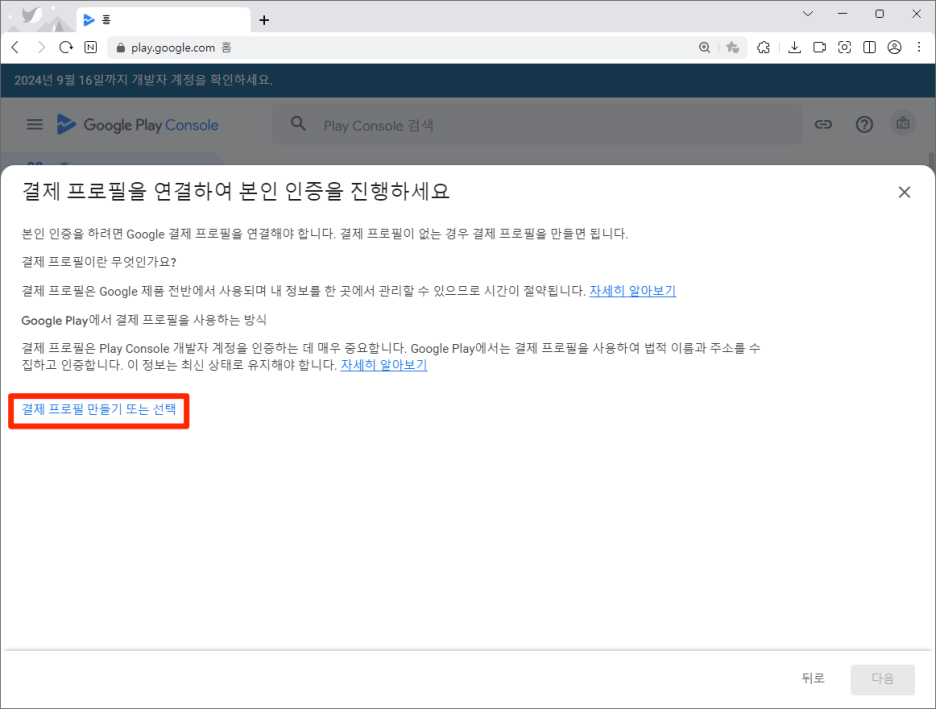Click the N icon beside reload
936x709 pixels.
pyautogui.click(x=91, y=47)
